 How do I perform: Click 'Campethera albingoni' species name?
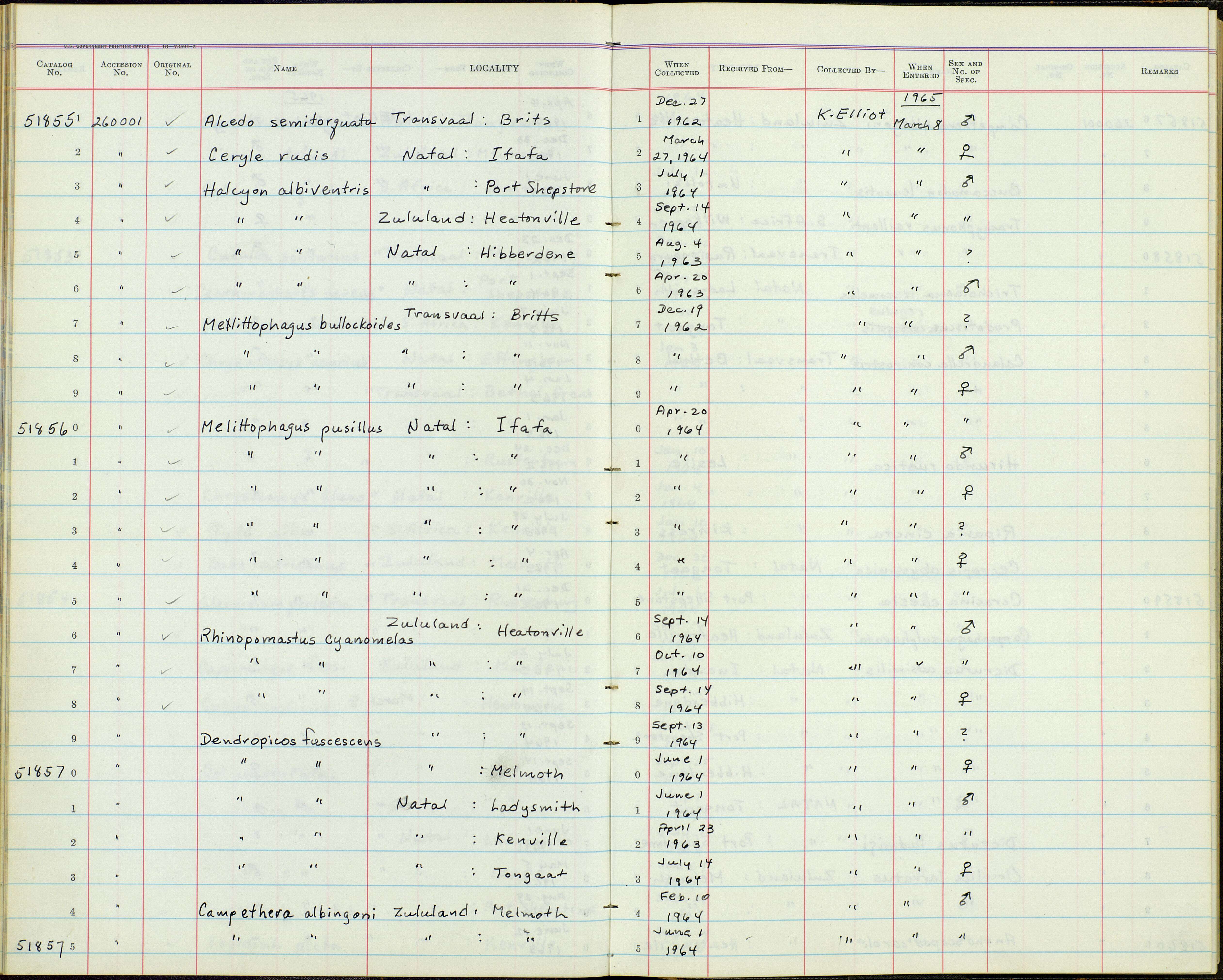pos(287,913)
